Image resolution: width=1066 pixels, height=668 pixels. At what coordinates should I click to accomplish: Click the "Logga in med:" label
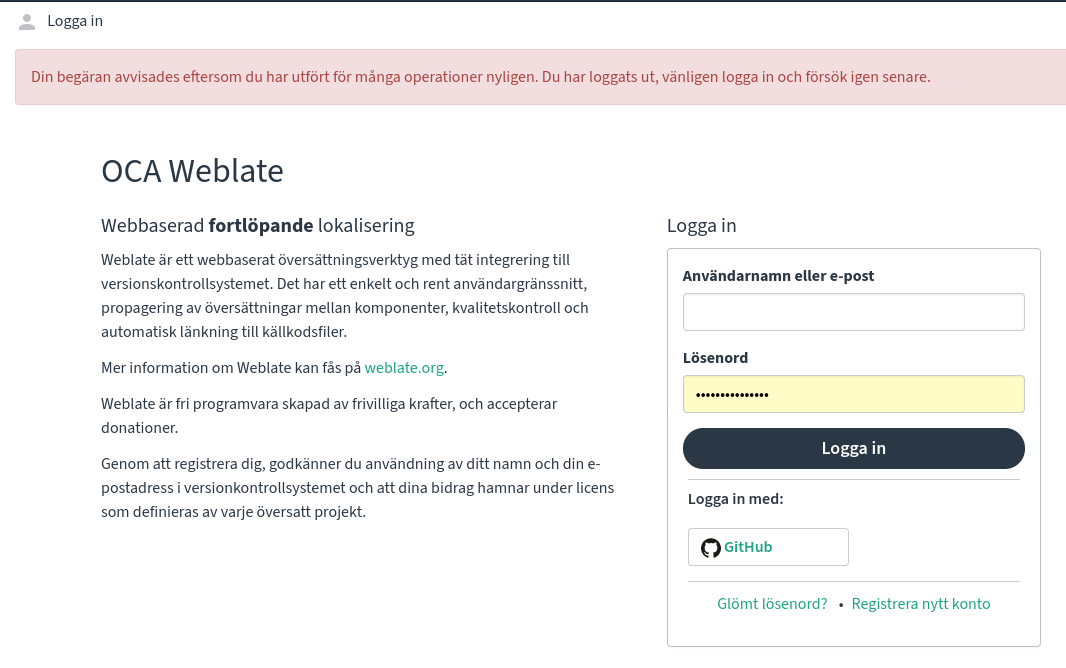(x=735, y=499)
